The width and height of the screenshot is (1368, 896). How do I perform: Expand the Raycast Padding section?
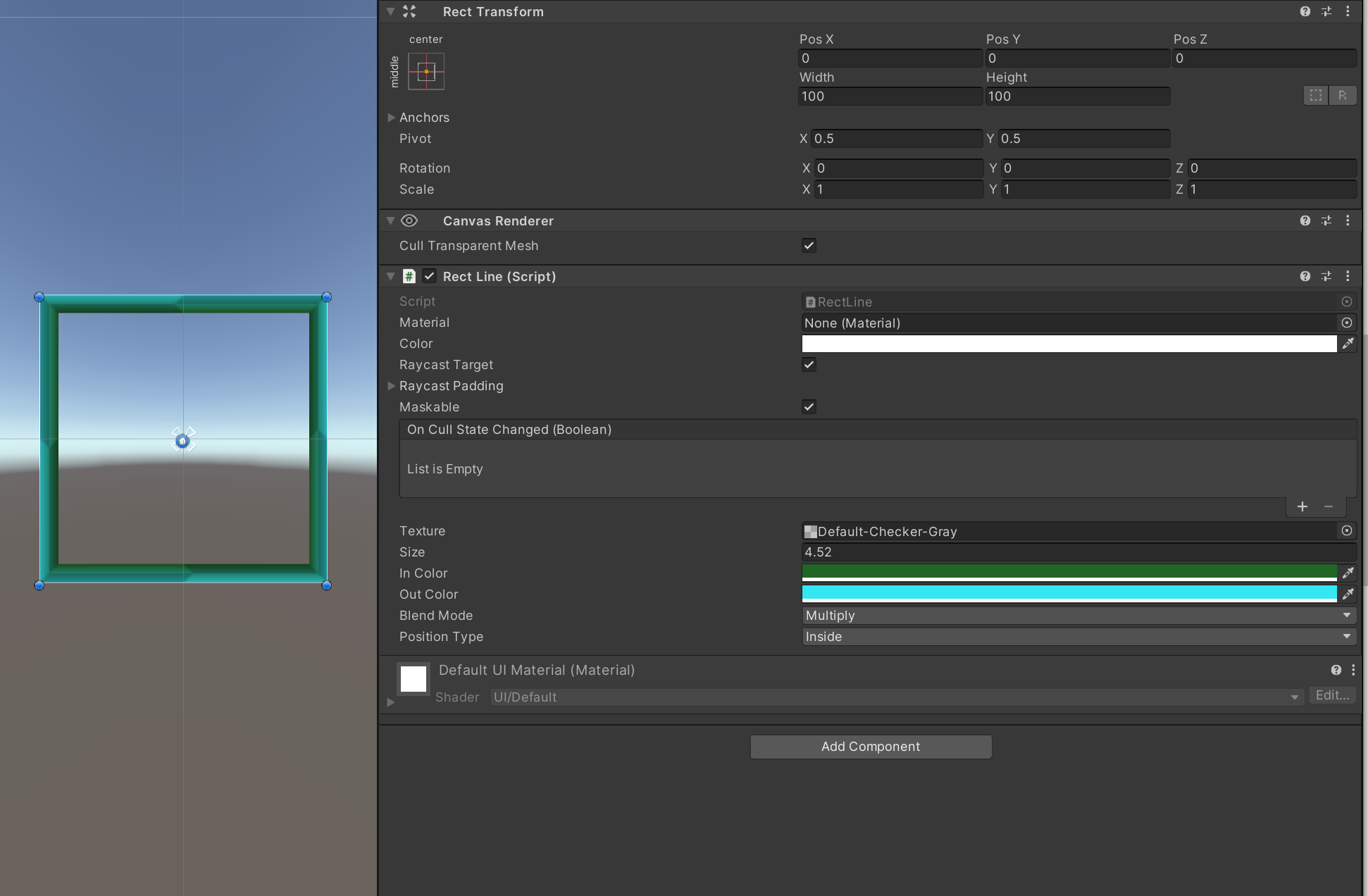click(392, 386)
